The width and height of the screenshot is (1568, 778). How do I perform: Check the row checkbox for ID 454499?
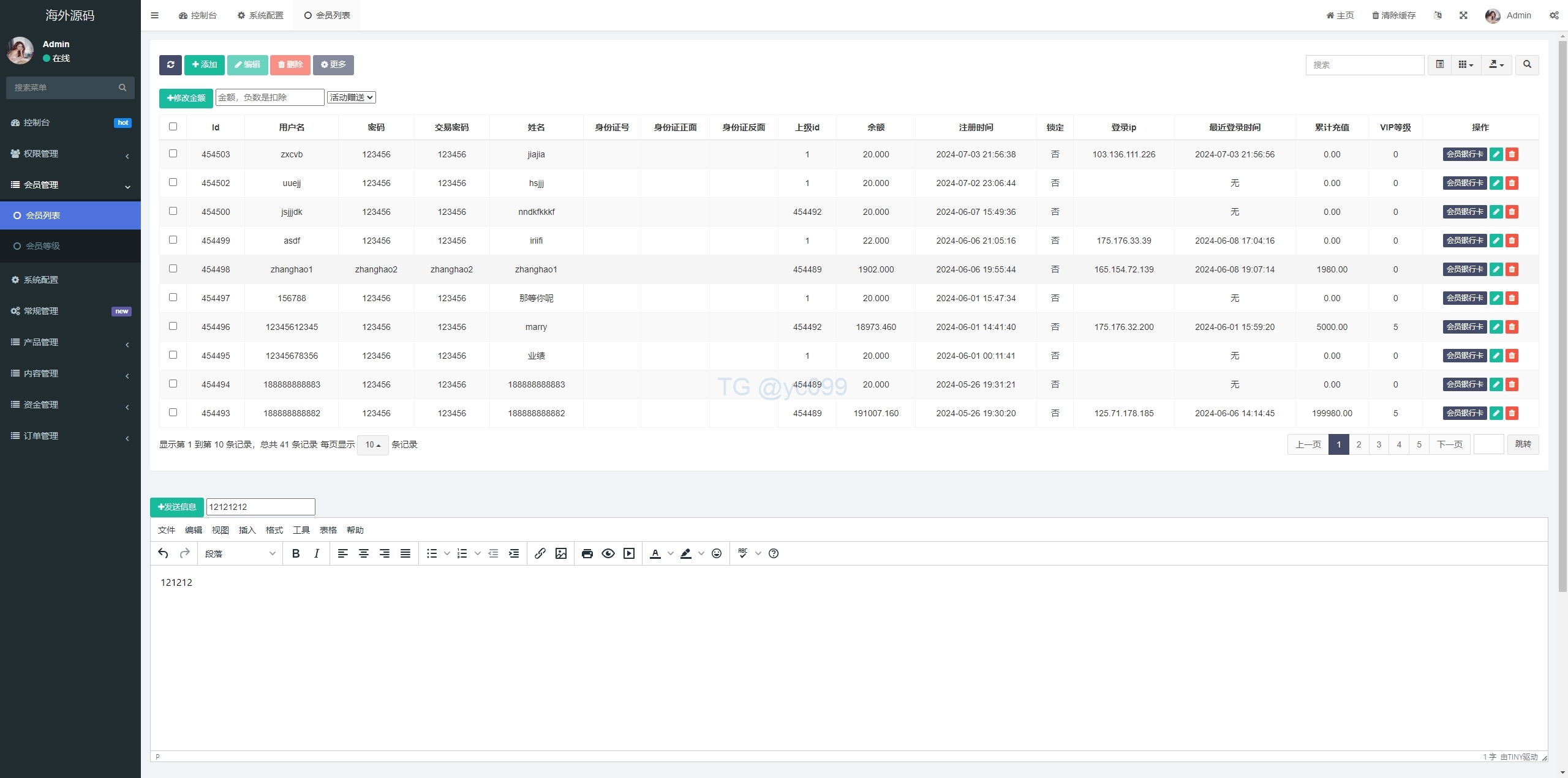(173, 240)
